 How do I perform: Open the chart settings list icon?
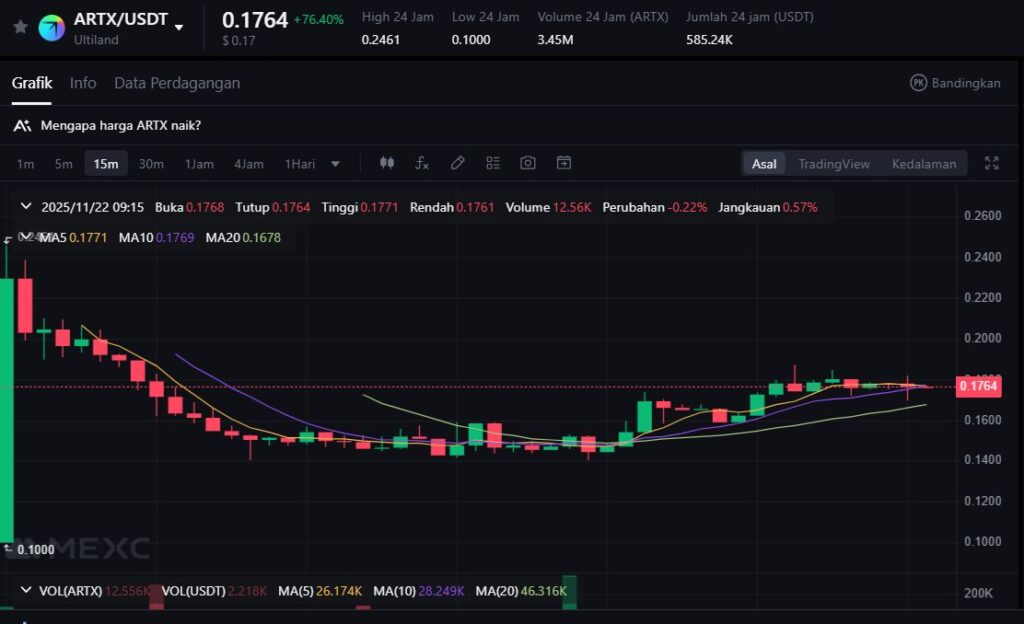(x=493, y=163)
